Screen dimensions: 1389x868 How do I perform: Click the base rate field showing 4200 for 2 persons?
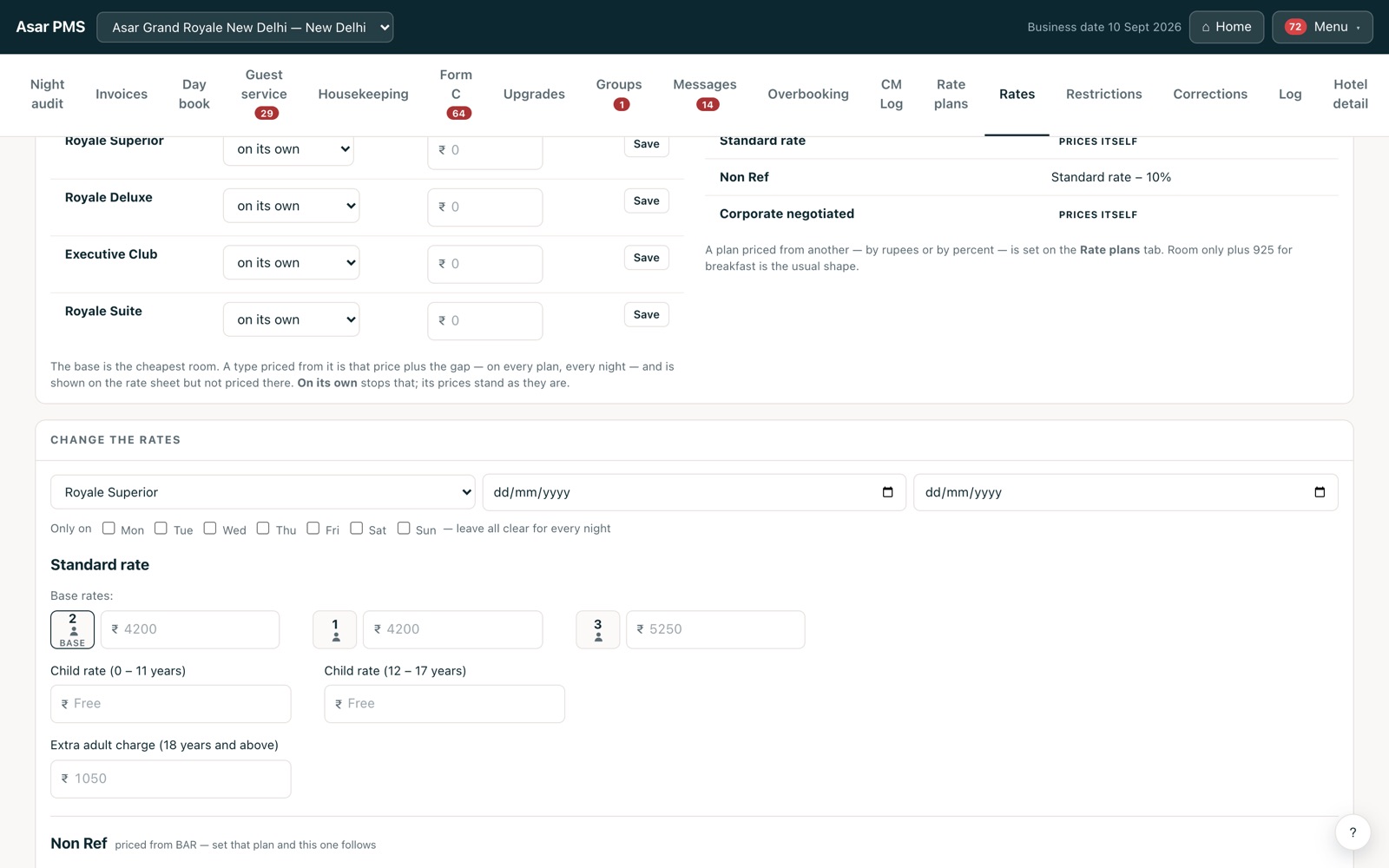pyautogui.click(x=190, y=629)
